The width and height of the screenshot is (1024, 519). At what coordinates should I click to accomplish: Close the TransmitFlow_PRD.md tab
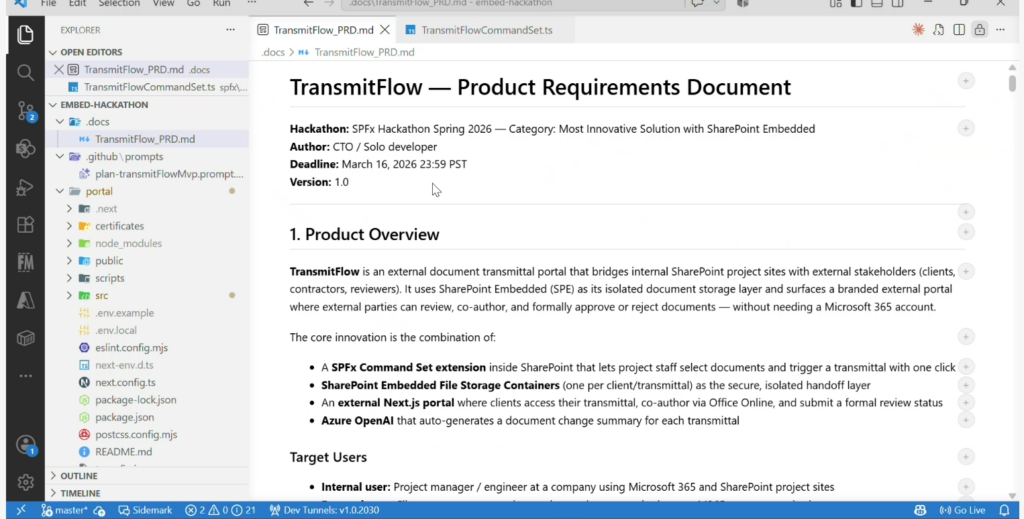[385, 30]
